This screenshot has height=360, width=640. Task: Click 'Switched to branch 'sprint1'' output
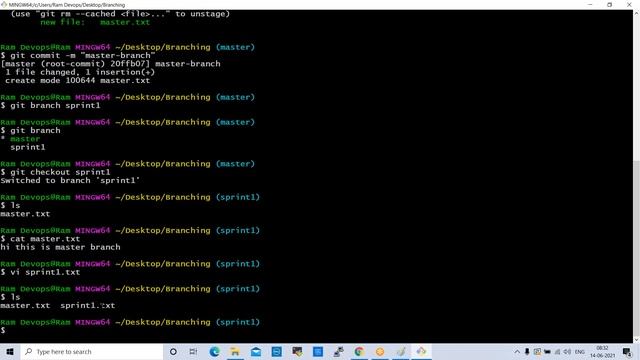pyautogui.click(x=70, y=180)
